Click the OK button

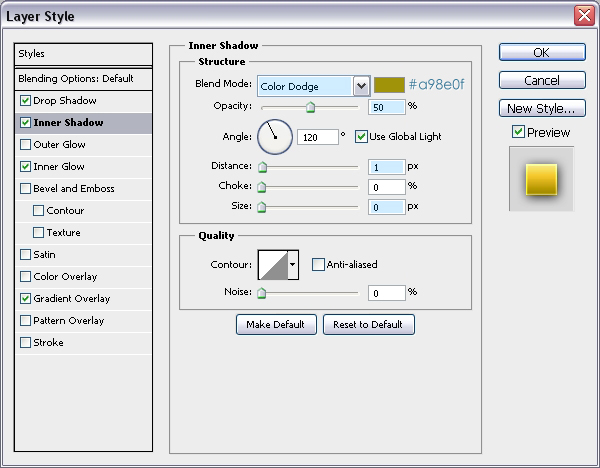click(x=542, y=53)
